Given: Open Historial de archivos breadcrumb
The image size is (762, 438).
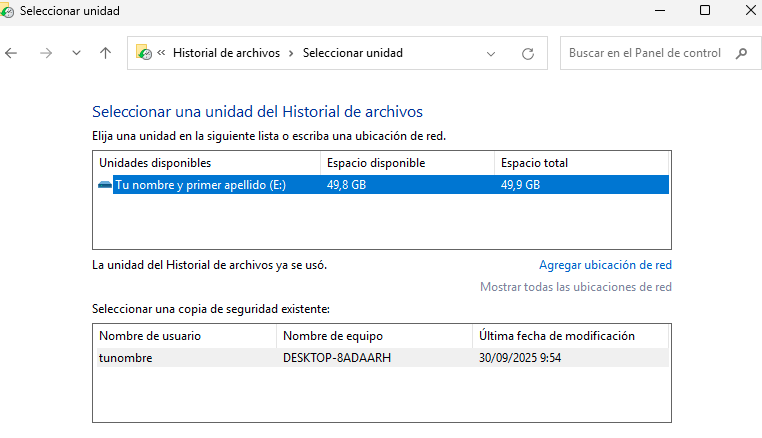Looking at the screenshot, I should tap(226, 53).
